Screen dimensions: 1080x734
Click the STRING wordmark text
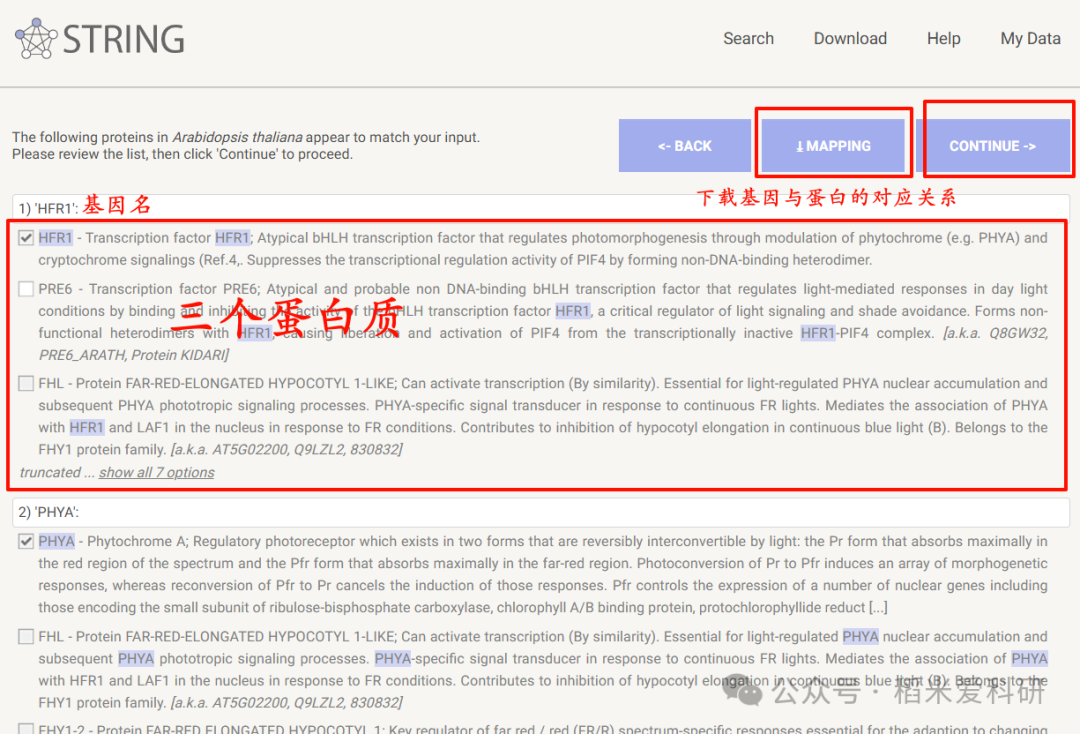[x=124, y=39]
